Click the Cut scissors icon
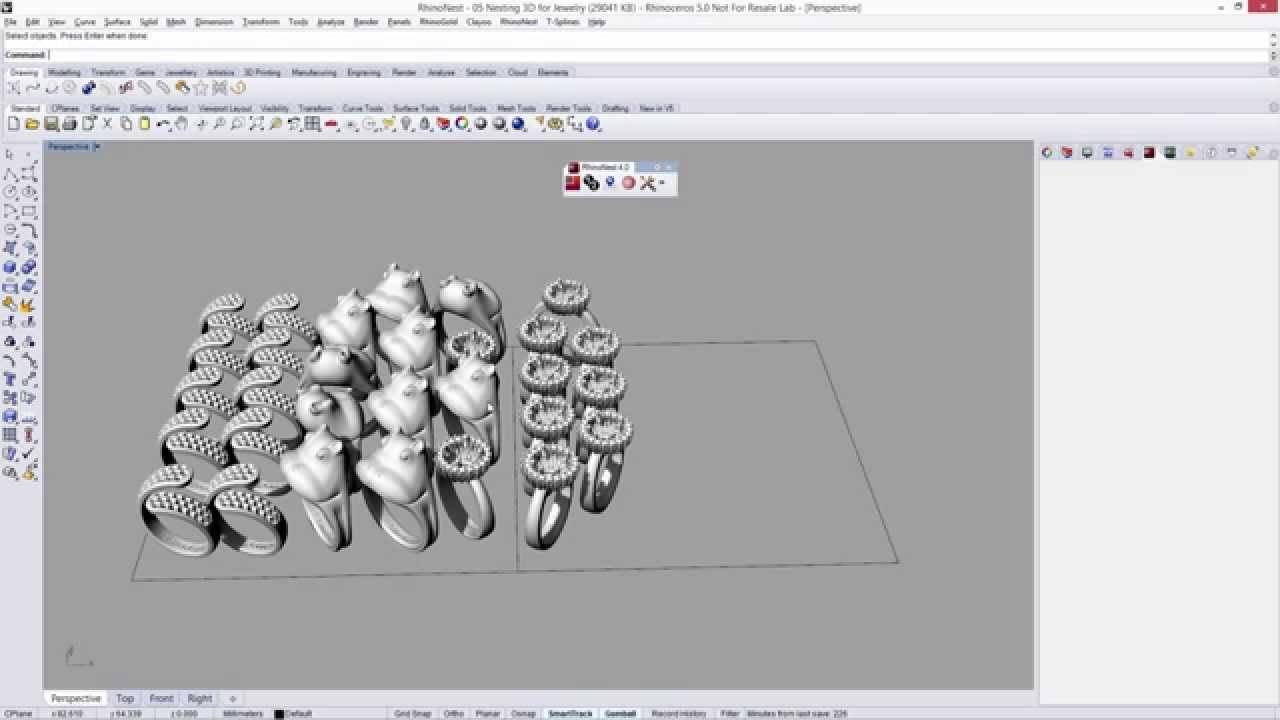 point(107,124)
